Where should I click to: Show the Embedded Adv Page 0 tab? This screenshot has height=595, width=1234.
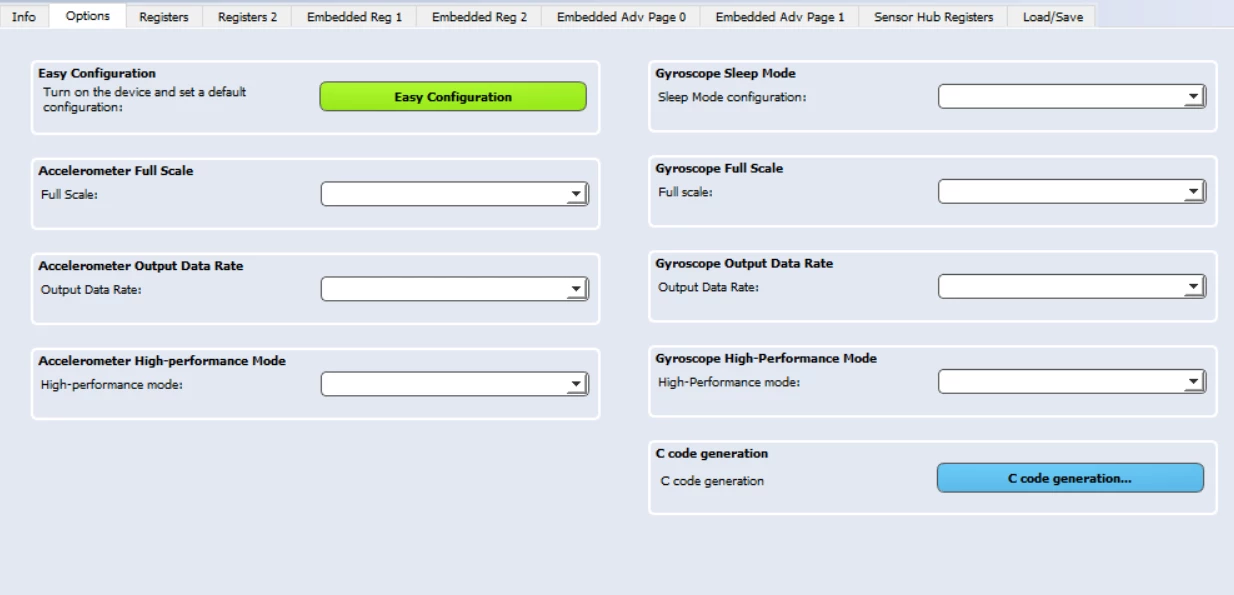tap(622, 17)
